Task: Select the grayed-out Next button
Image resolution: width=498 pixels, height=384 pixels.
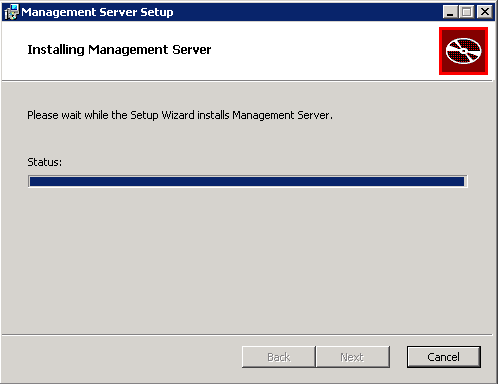Action: pos(352,357)
